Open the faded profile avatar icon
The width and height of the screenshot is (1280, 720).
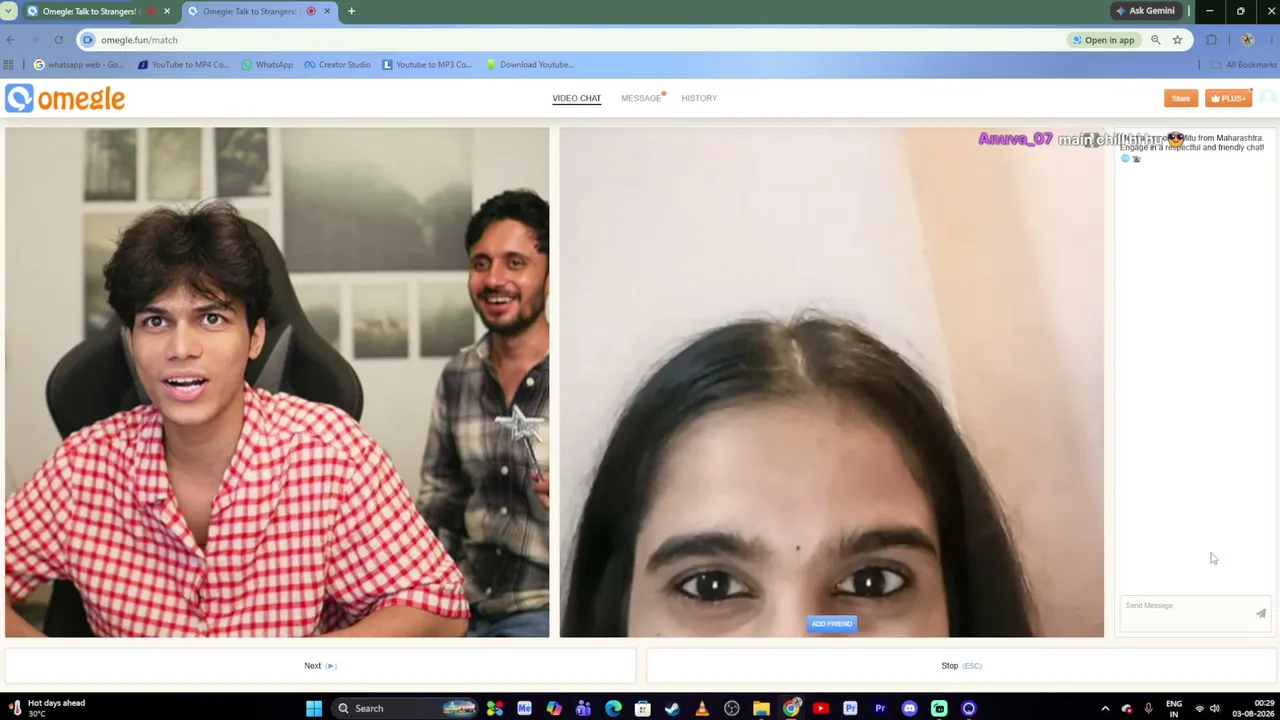click(x=1267, y=98)
